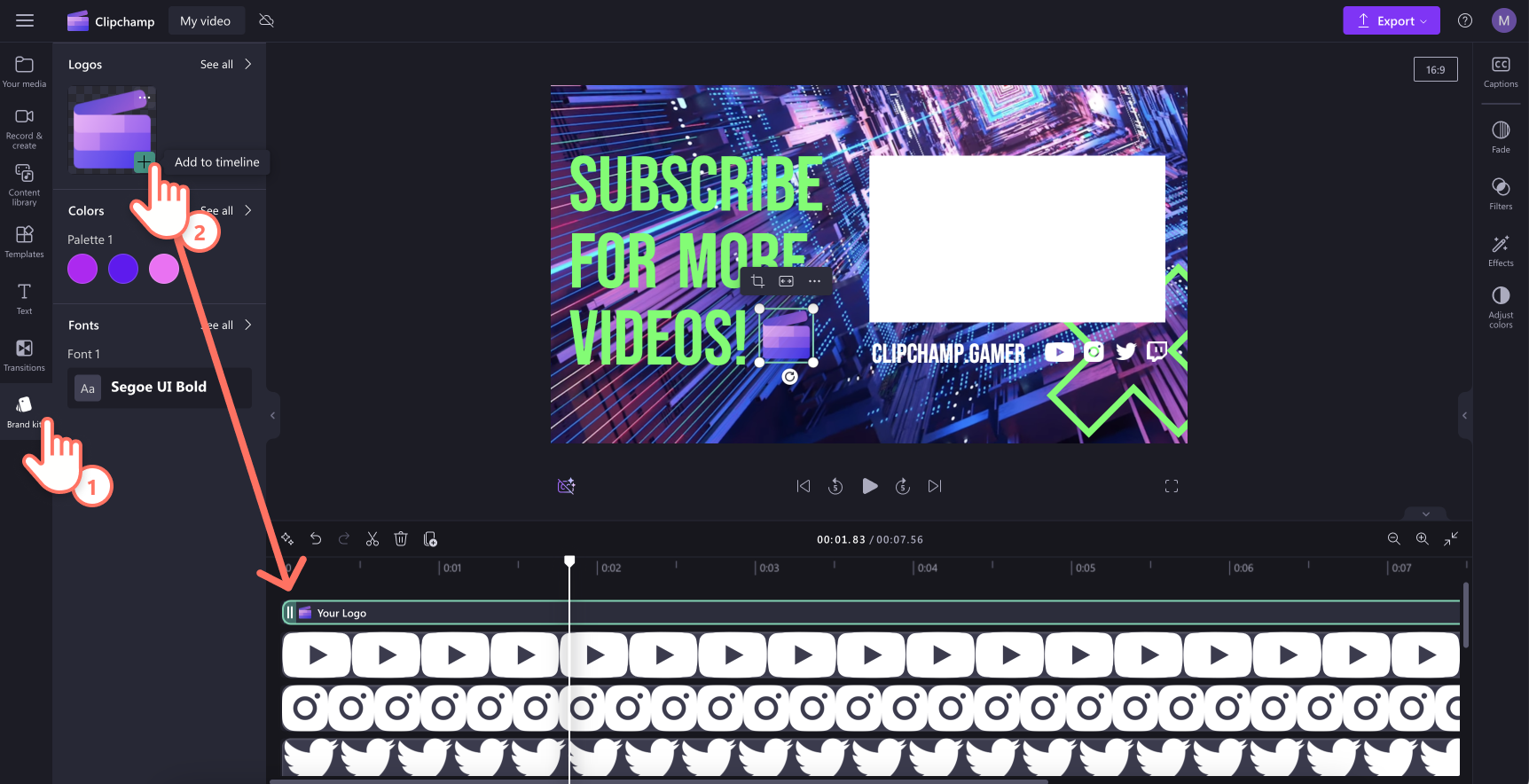Split clip with scissors tool

point(372,539)
